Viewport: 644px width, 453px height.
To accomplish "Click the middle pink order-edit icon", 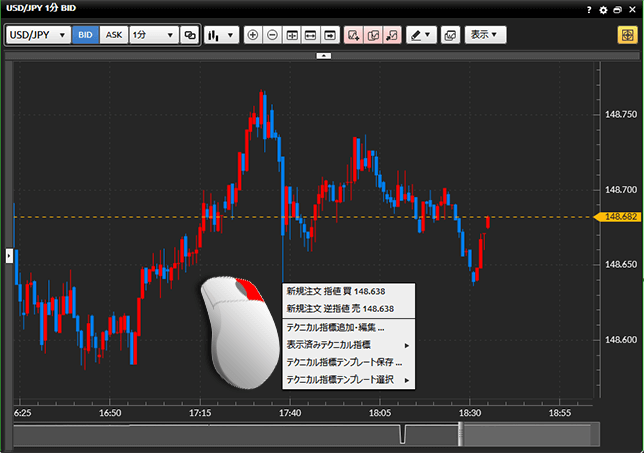I will click(373, 35).
